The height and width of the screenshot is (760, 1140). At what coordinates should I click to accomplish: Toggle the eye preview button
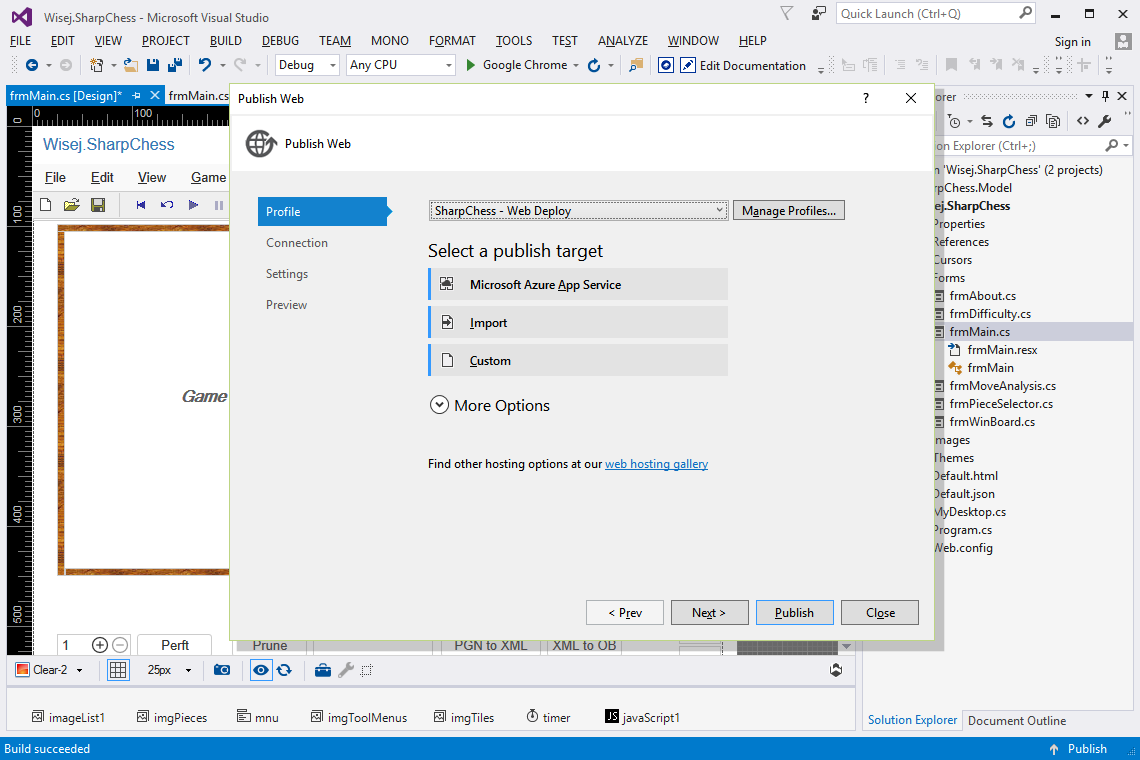[x=260, y=670]
